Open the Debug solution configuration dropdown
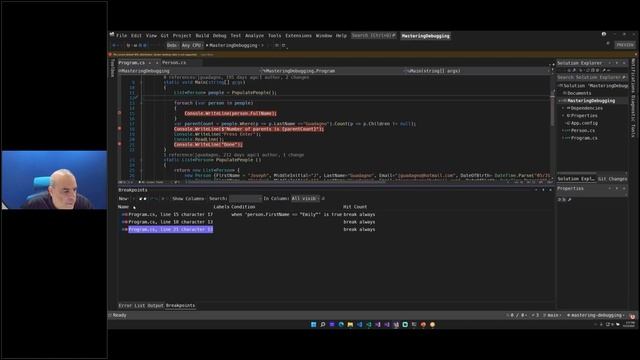 point(172,45)
